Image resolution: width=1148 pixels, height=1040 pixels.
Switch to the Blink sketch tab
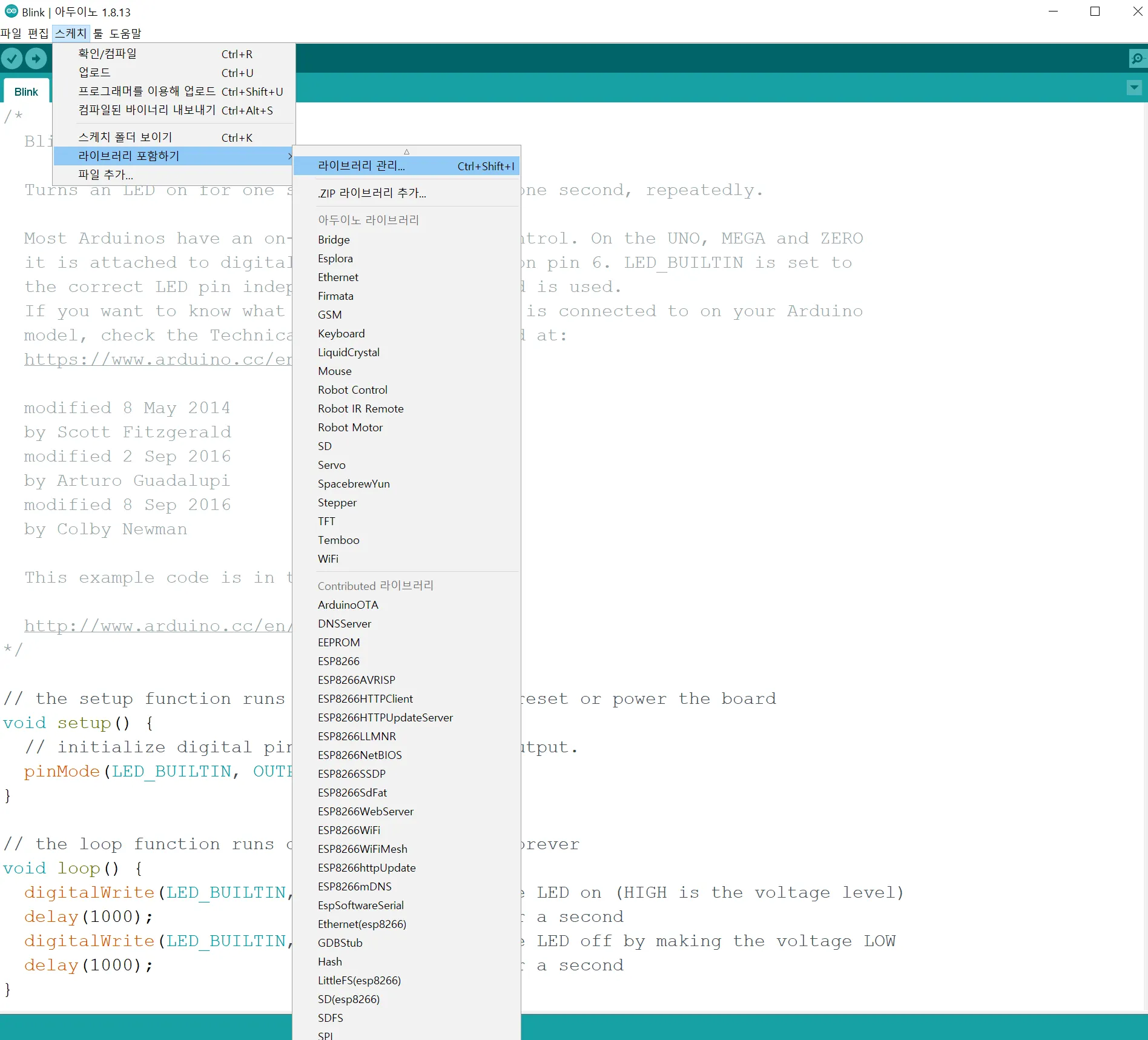tap(26, 91)
